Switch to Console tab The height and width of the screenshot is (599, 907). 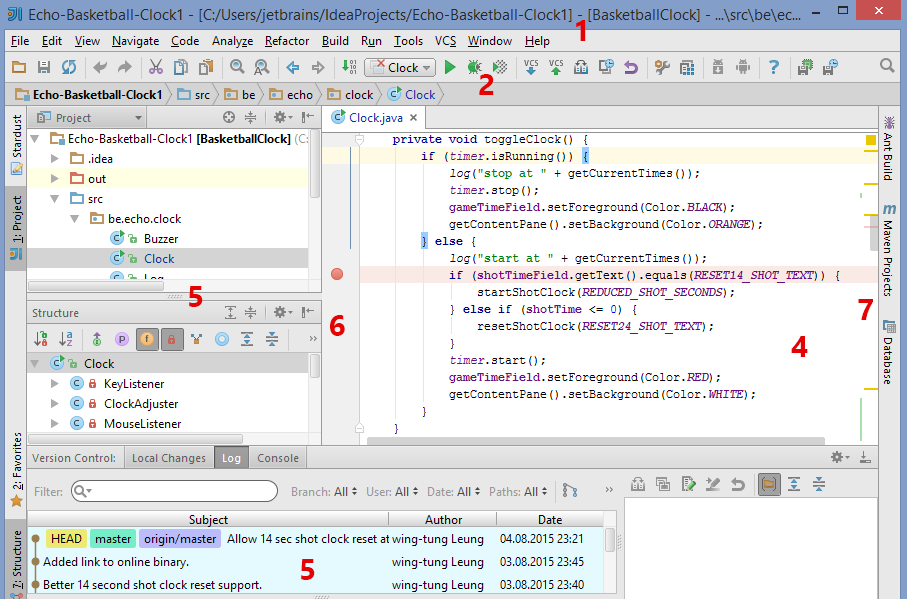click(x=278, y=458)
